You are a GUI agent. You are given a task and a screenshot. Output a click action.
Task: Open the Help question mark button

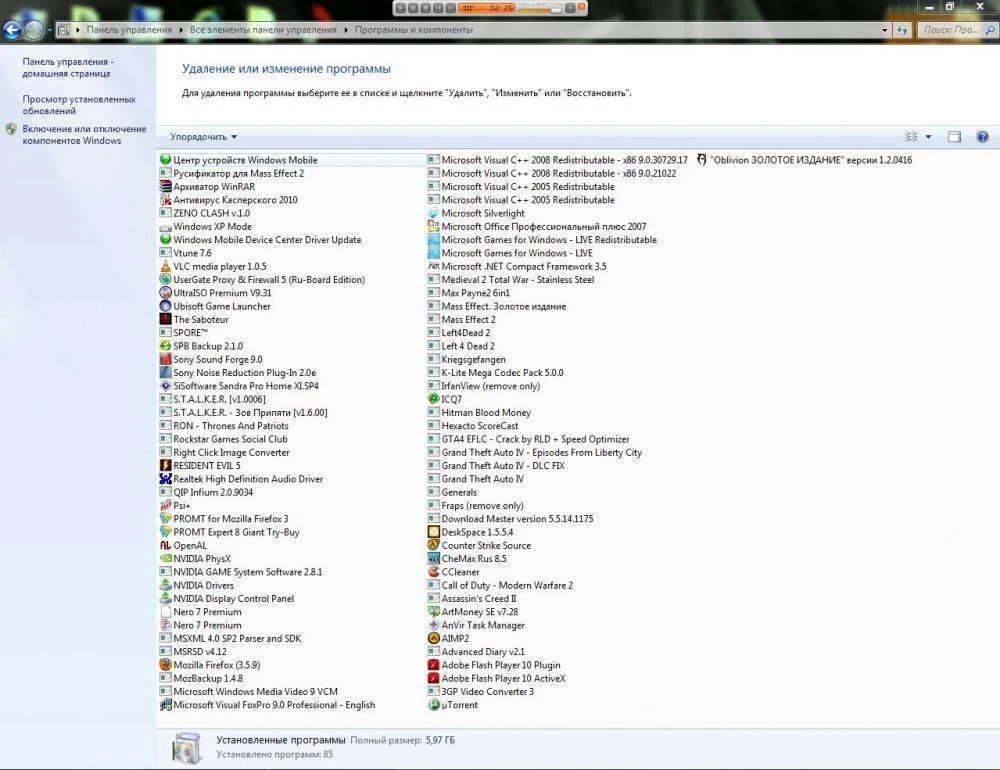(x=983, y=137)
